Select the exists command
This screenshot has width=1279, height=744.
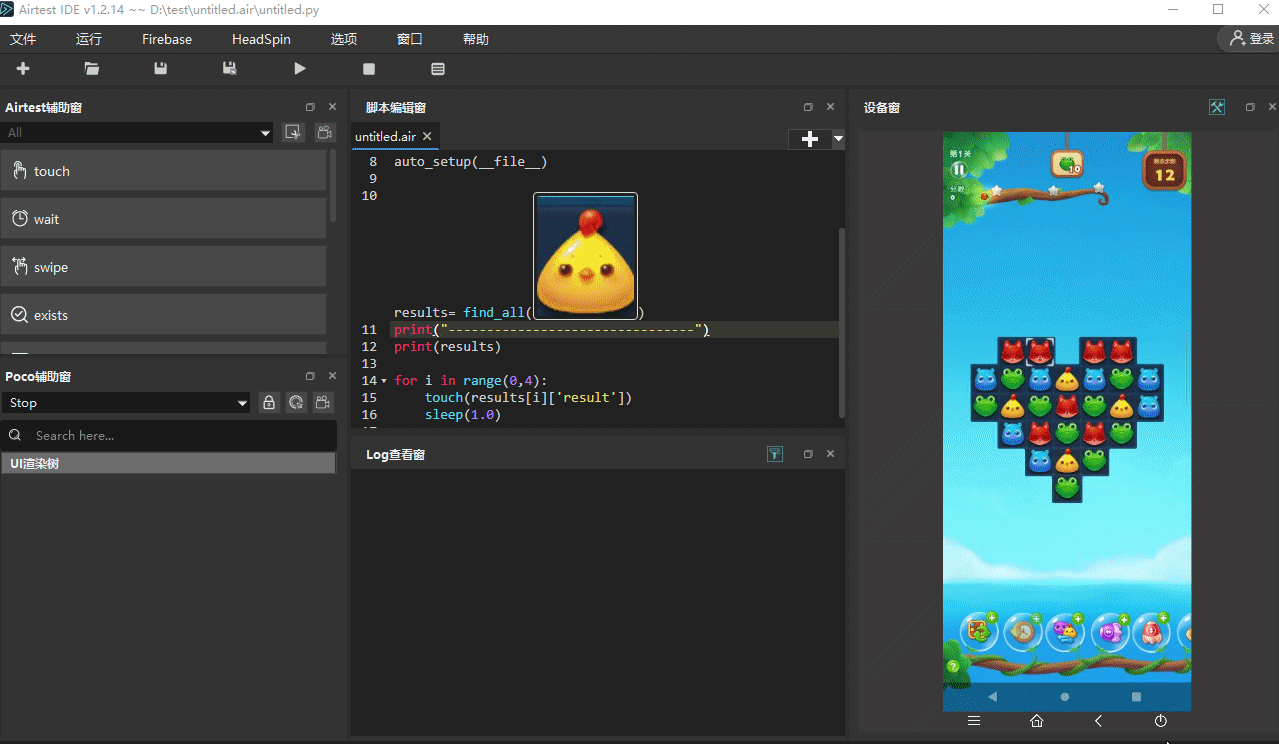(164, 315)
